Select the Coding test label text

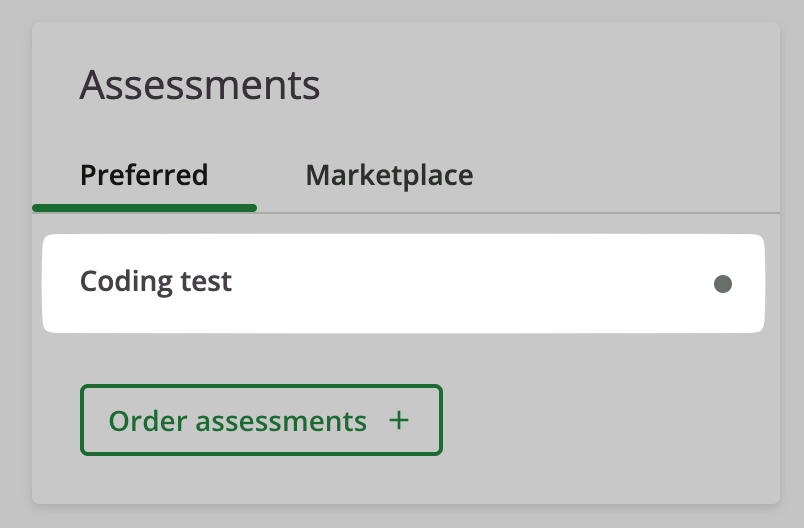[x=156, y=281]
